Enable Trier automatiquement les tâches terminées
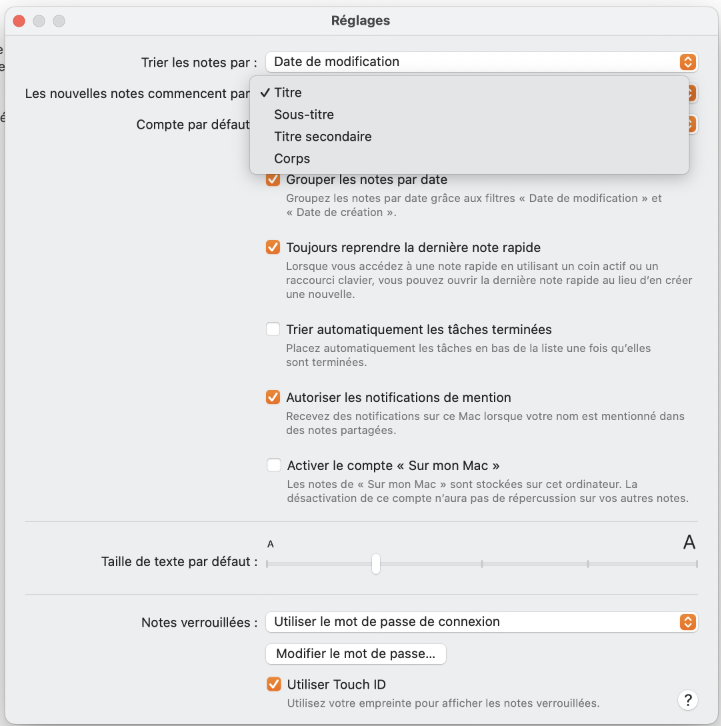This screenshot has height=726, width=721. click(273, 329)
